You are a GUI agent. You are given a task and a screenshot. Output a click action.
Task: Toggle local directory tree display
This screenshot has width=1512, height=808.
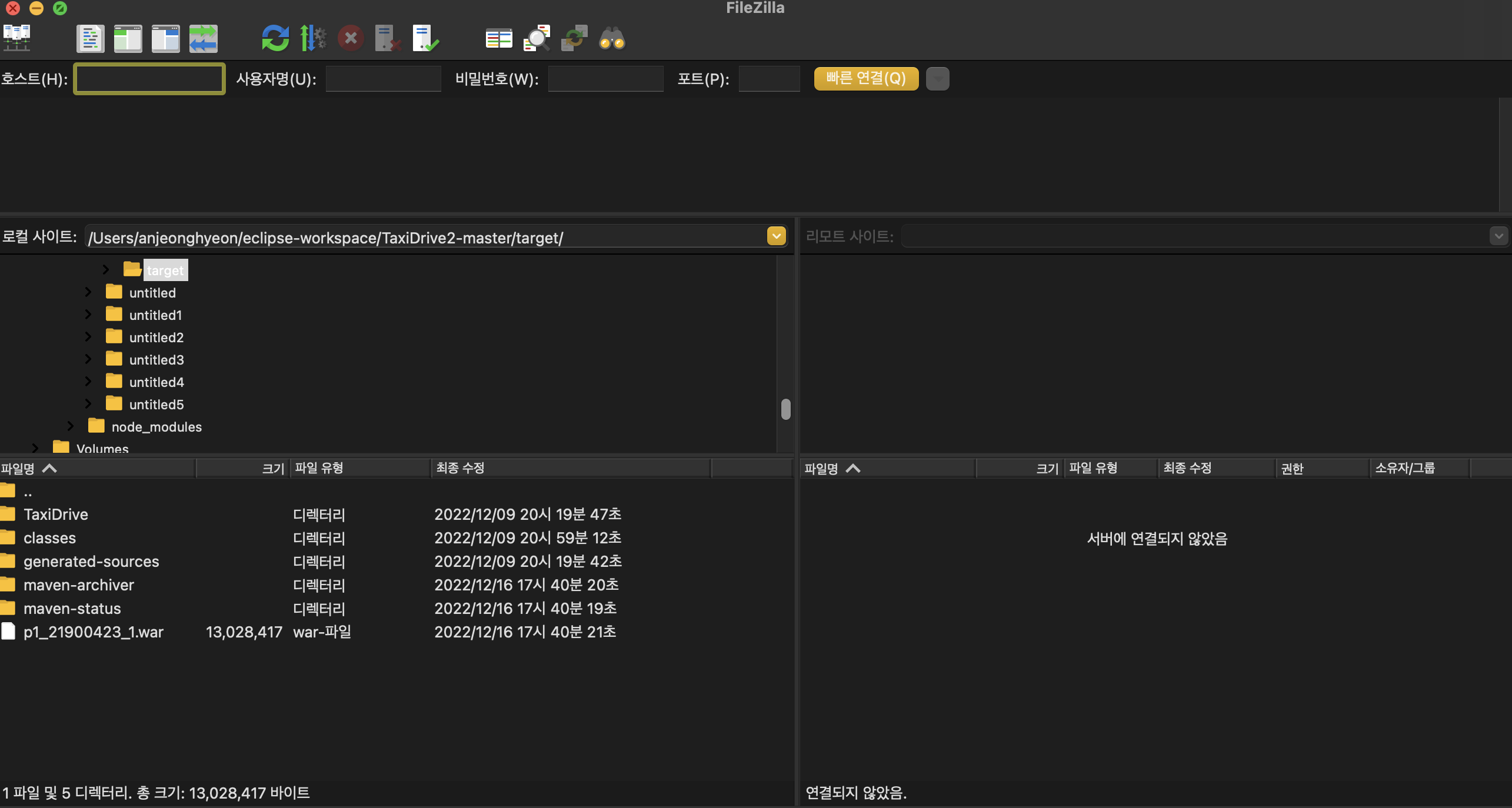pos(128,39)
